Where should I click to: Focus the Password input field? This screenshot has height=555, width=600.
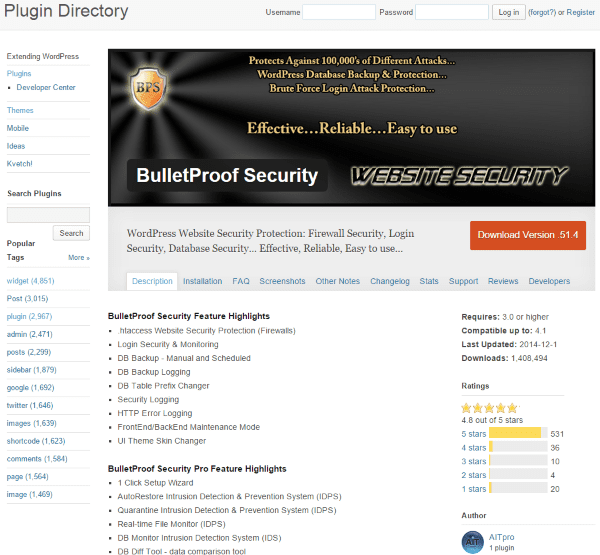pos(452,12)
